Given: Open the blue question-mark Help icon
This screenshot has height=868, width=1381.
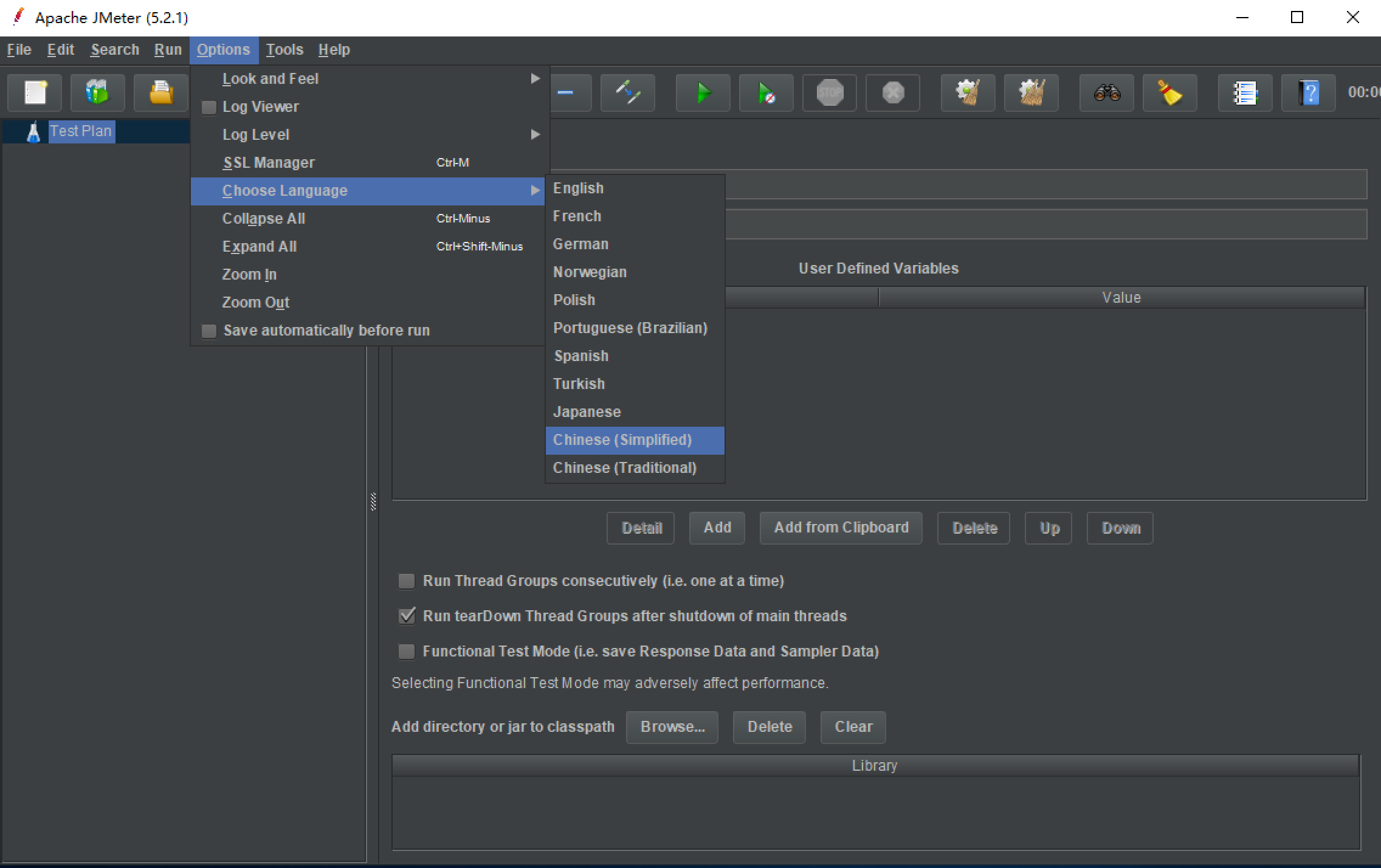Looking at the screenshot, I should tap(1308, 93).
